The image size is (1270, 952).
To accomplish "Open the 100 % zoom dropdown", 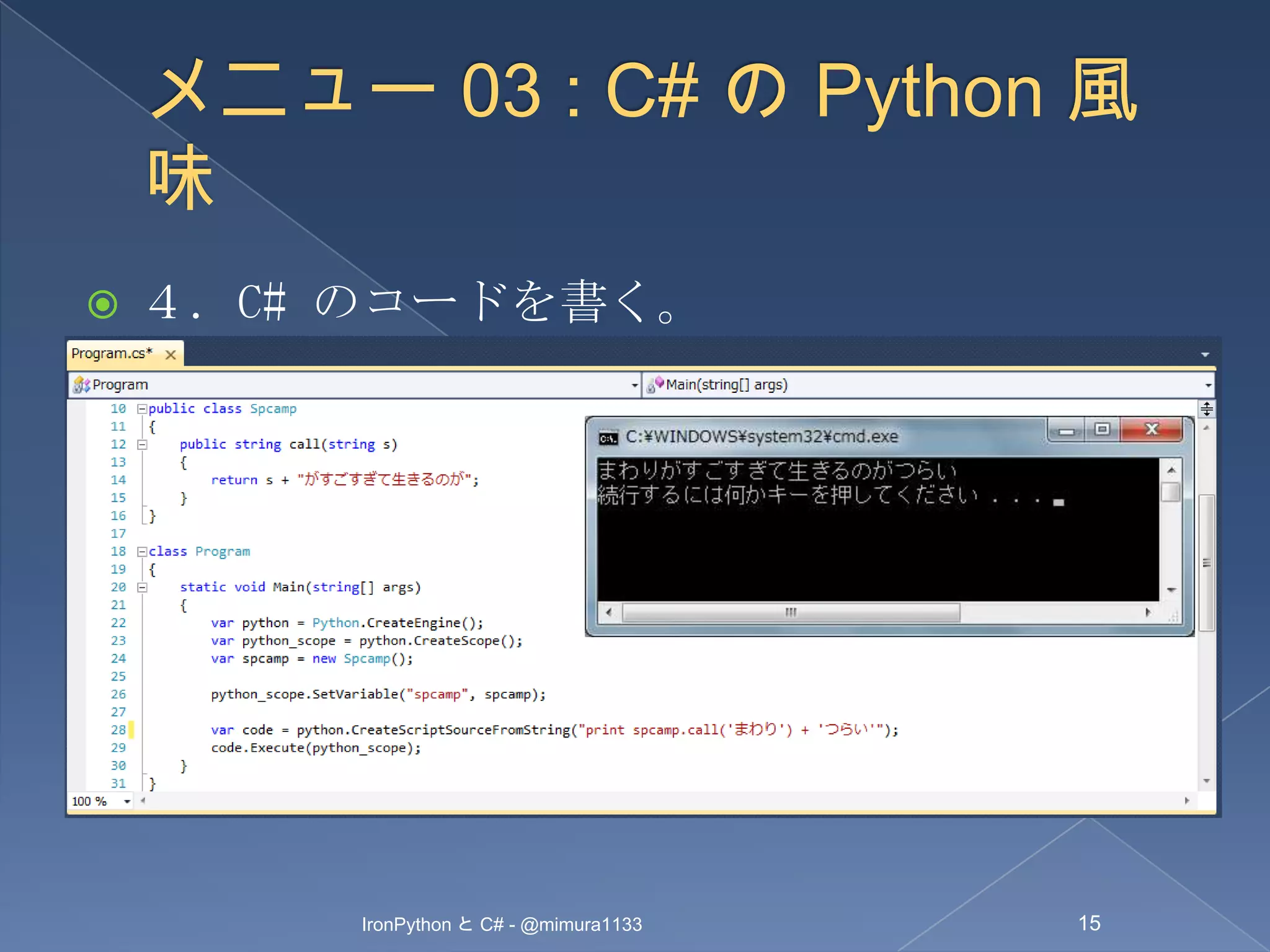I will (x=127, y=801).
